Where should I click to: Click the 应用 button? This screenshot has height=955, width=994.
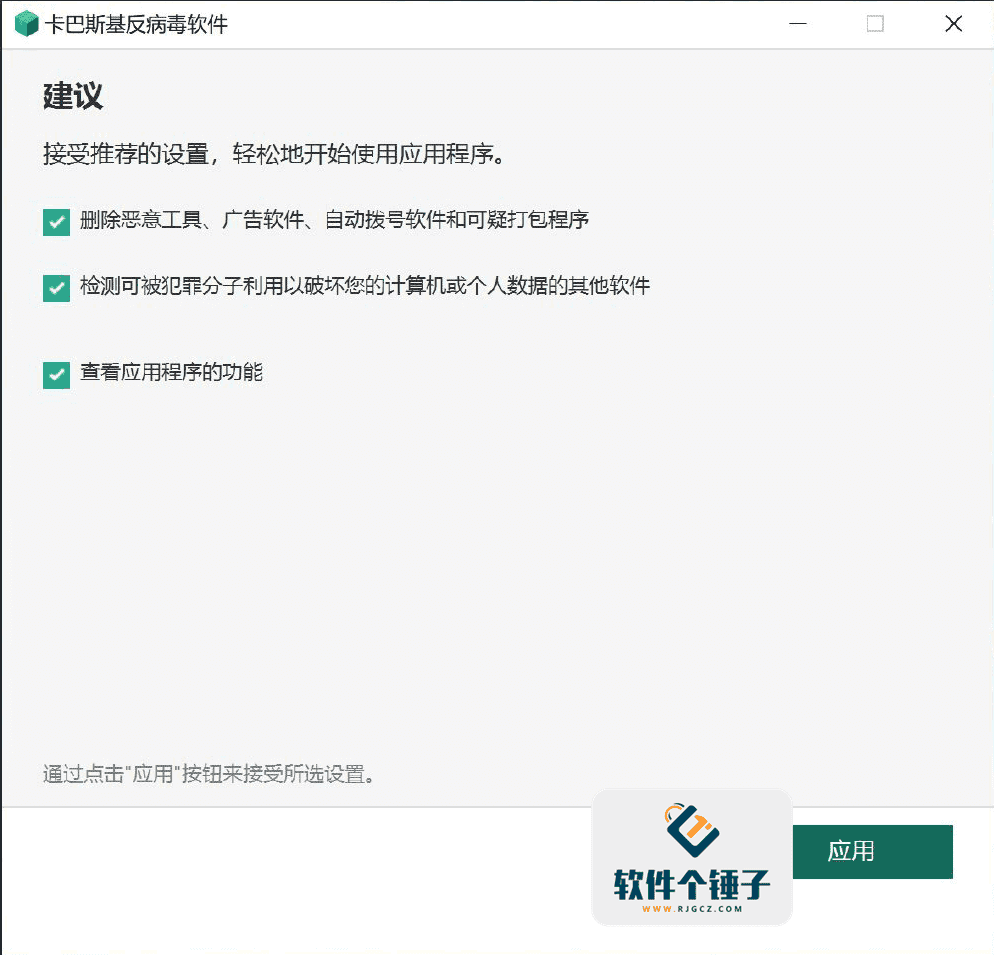(x=871, y=852)
